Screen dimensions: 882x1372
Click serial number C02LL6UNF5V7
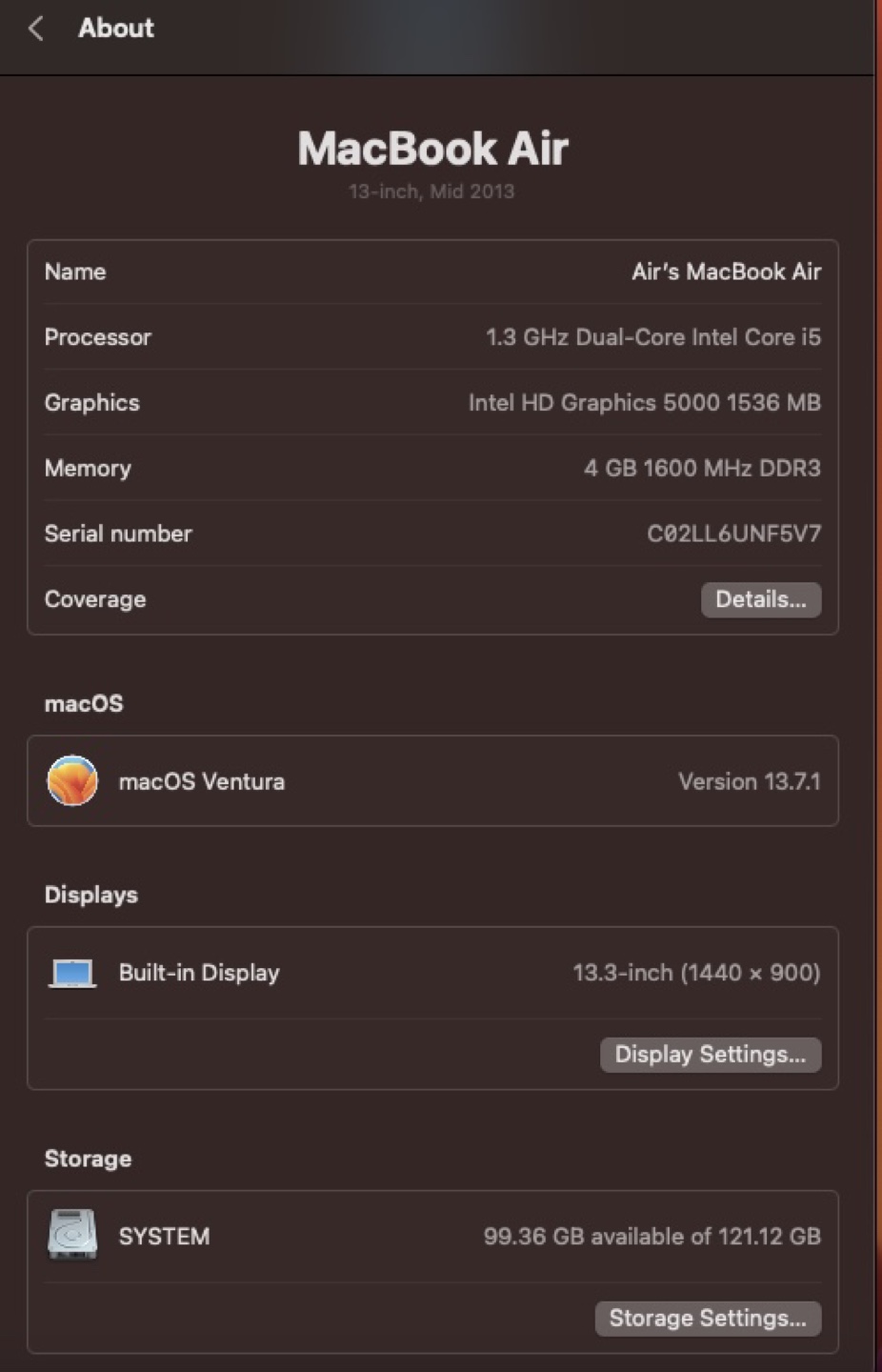(733, 534)
